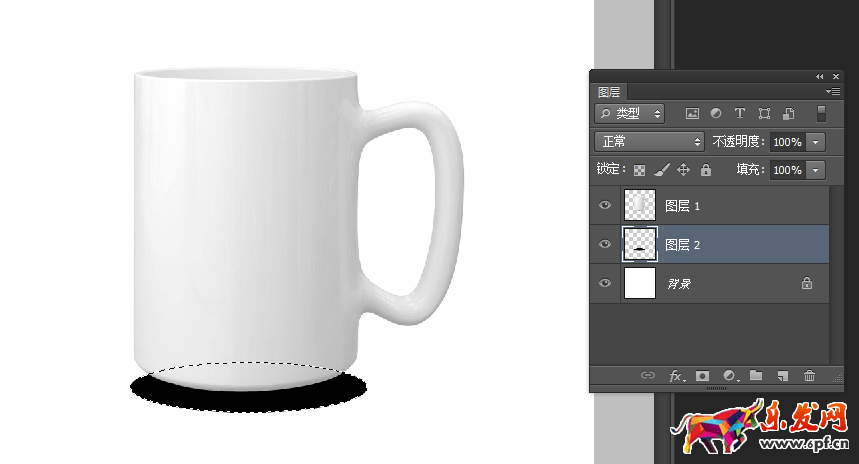Screen dimensions: 859x464
Task: Toggle the layer filter on/off switch
Action: click(x=821, y=113)
